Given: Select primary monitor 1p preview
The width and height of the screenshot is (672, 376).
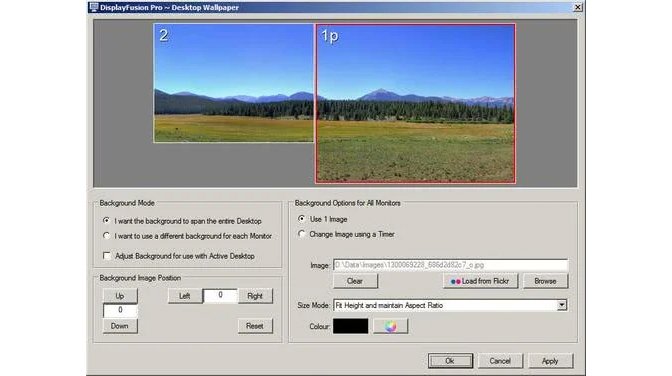Looking at the screenshot, I should pos(415,103).
